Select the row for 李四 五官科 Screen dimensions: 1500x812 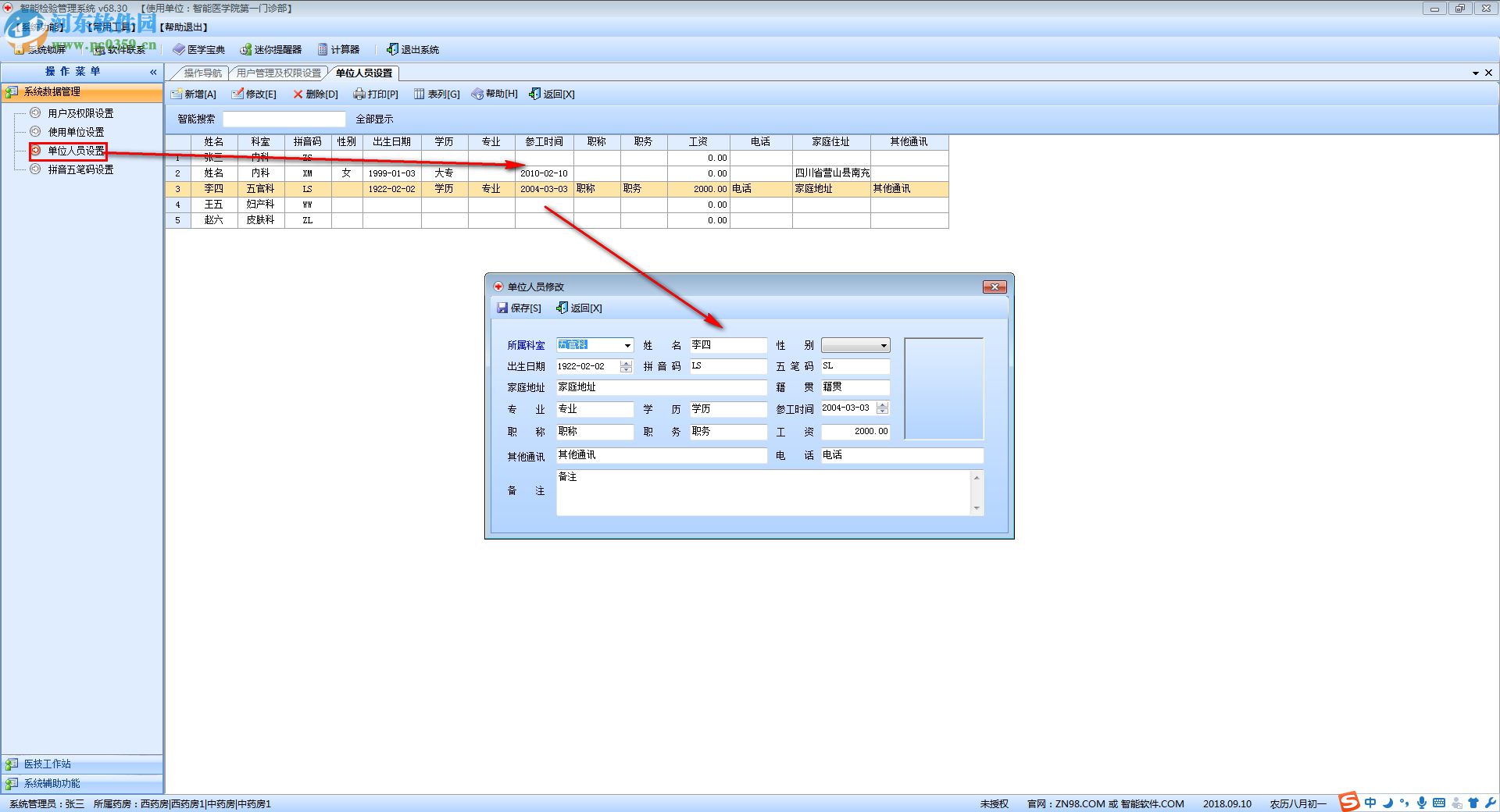[x=557, y=189]
